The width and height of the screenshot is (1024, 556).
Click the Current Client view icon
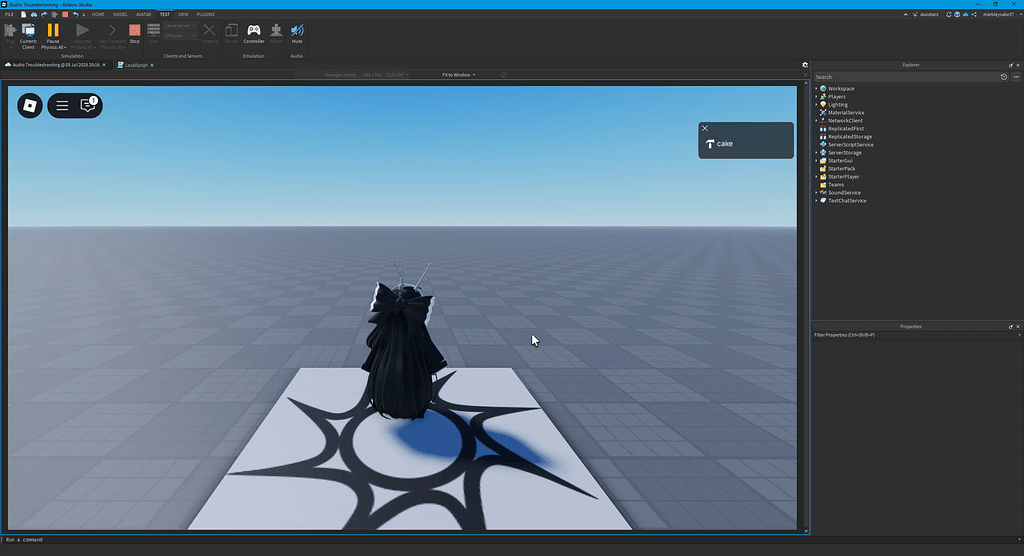(x=28, y=33)
